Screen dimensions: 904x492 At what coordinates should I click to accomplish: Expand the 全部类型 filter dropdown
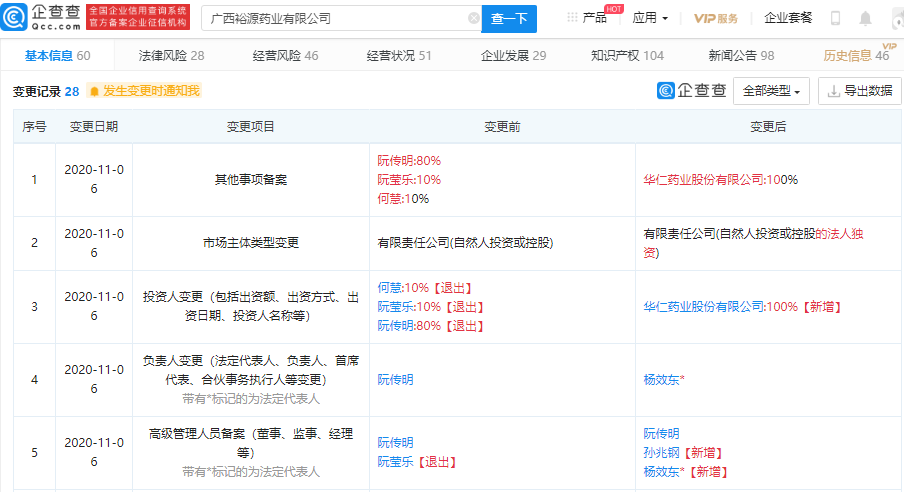coord(771,91)
